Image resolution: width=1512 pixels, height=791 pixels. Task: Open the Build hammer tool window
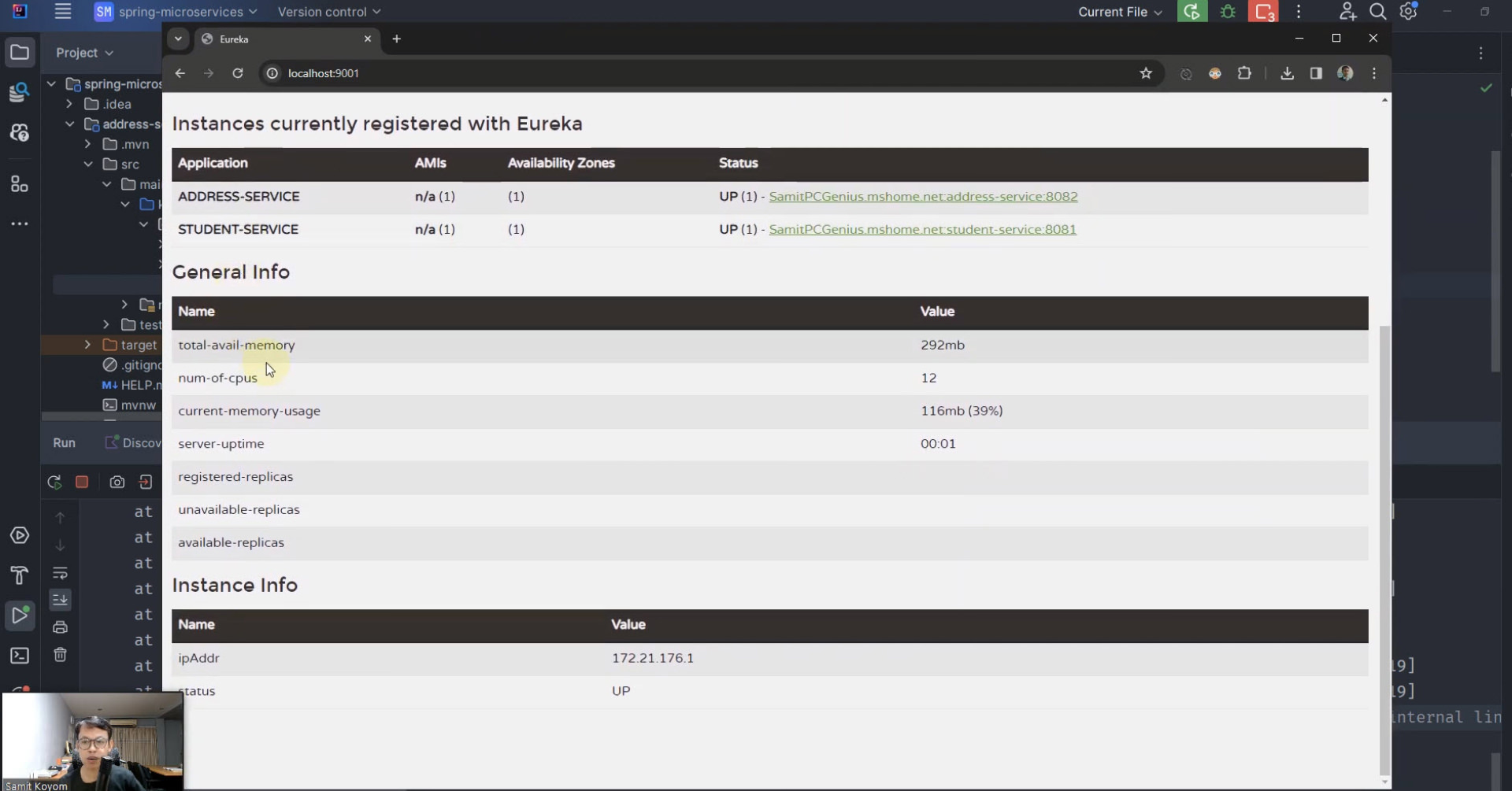pyautogui.click(x=20, y=575)
